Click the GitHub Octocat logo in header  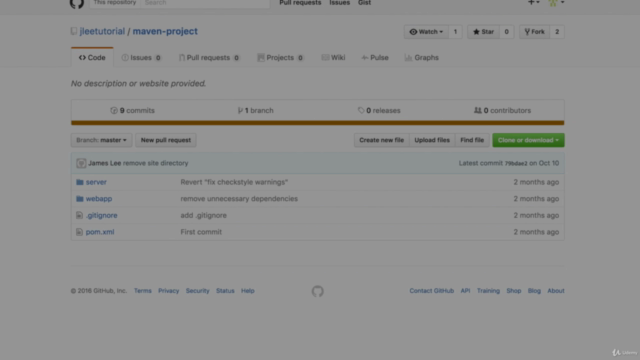(x=77, y=3)
